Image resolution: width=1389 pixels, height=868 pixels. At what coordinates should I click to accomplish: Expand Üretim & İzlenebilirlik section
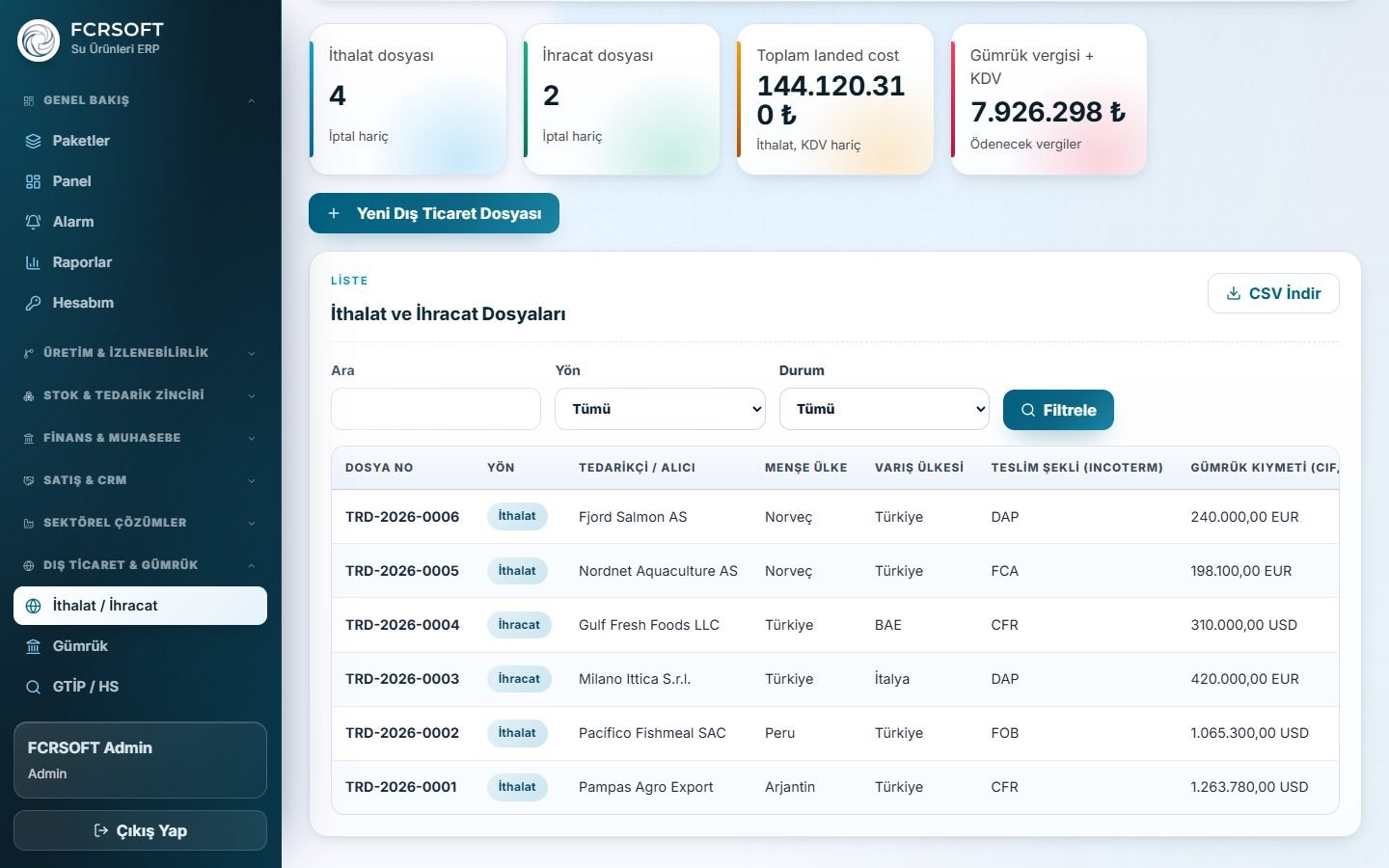tap(140, 353)
